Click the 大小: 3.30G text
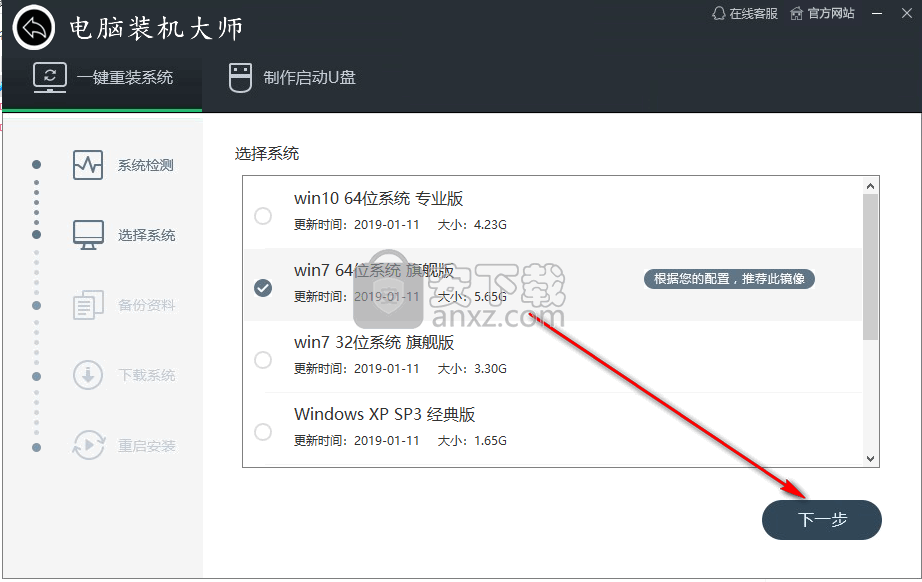The width and height of the screenshot is (922, 582). click(472, 369)
